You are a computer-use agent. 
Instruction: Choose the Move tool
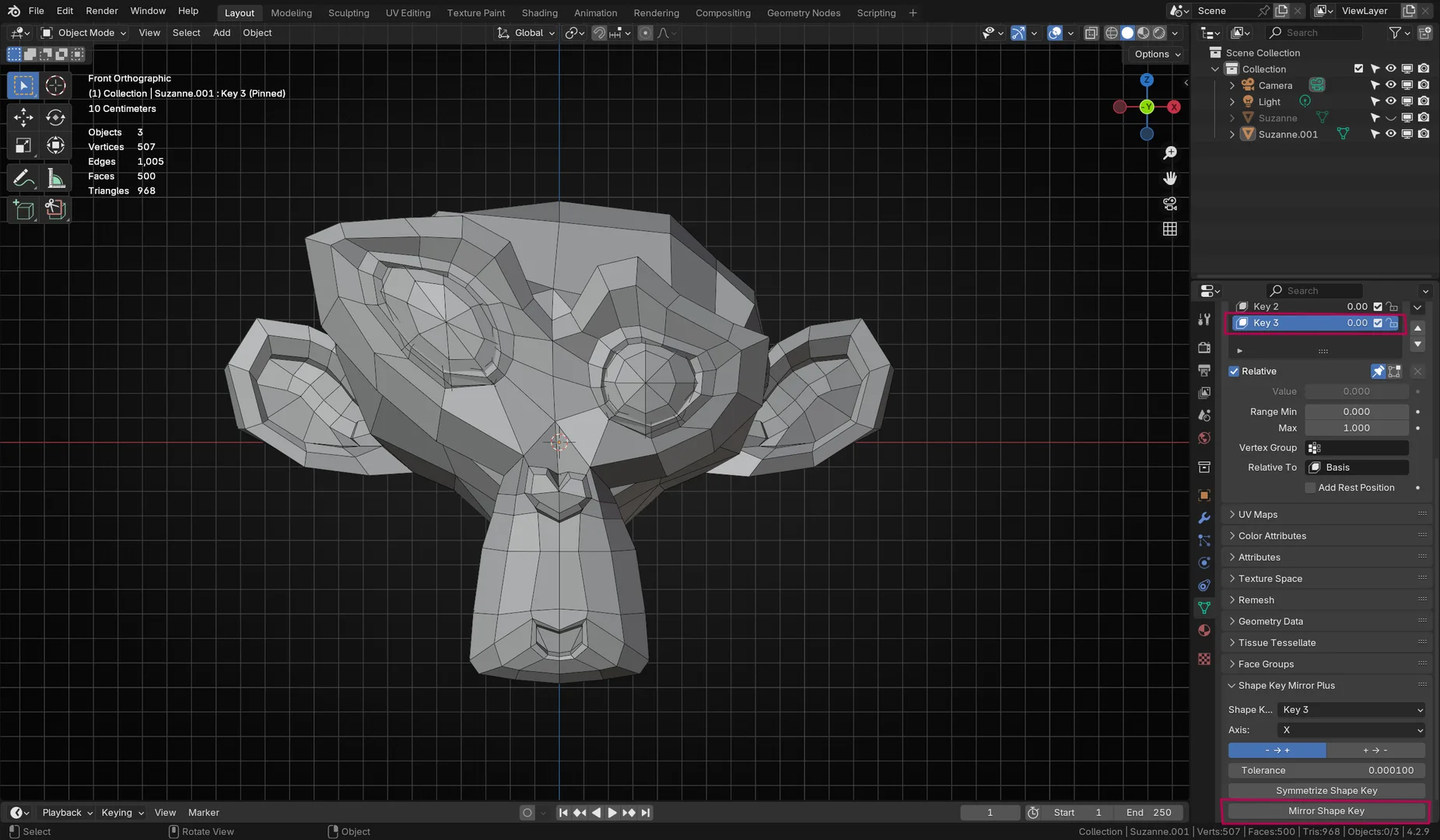pos(23,117)
